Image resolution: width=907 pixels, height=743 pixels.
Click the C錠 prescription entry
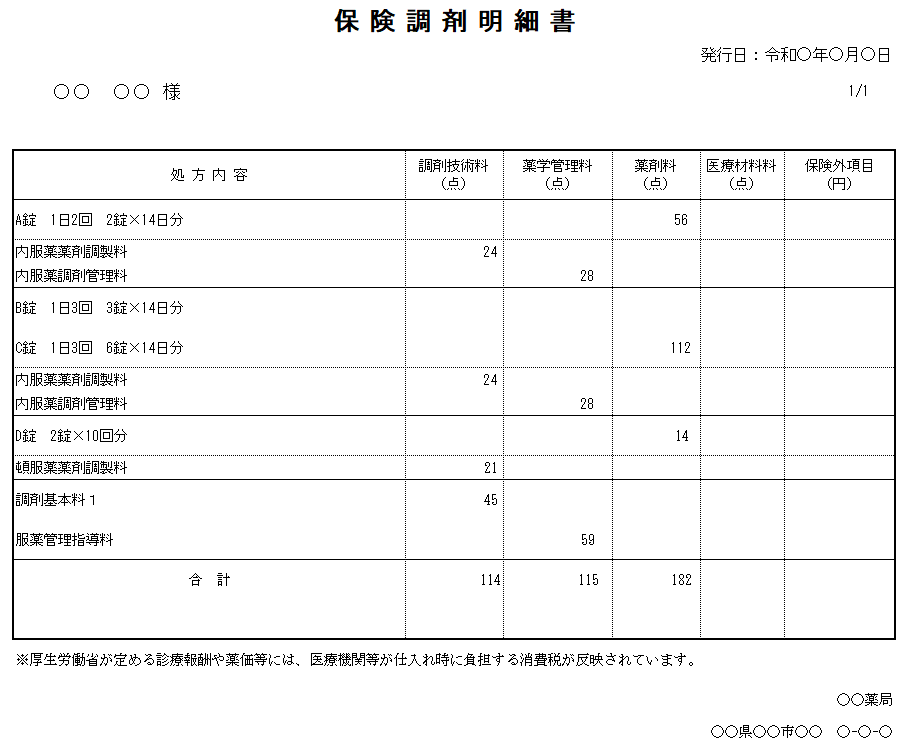click(x=100, y=348)
